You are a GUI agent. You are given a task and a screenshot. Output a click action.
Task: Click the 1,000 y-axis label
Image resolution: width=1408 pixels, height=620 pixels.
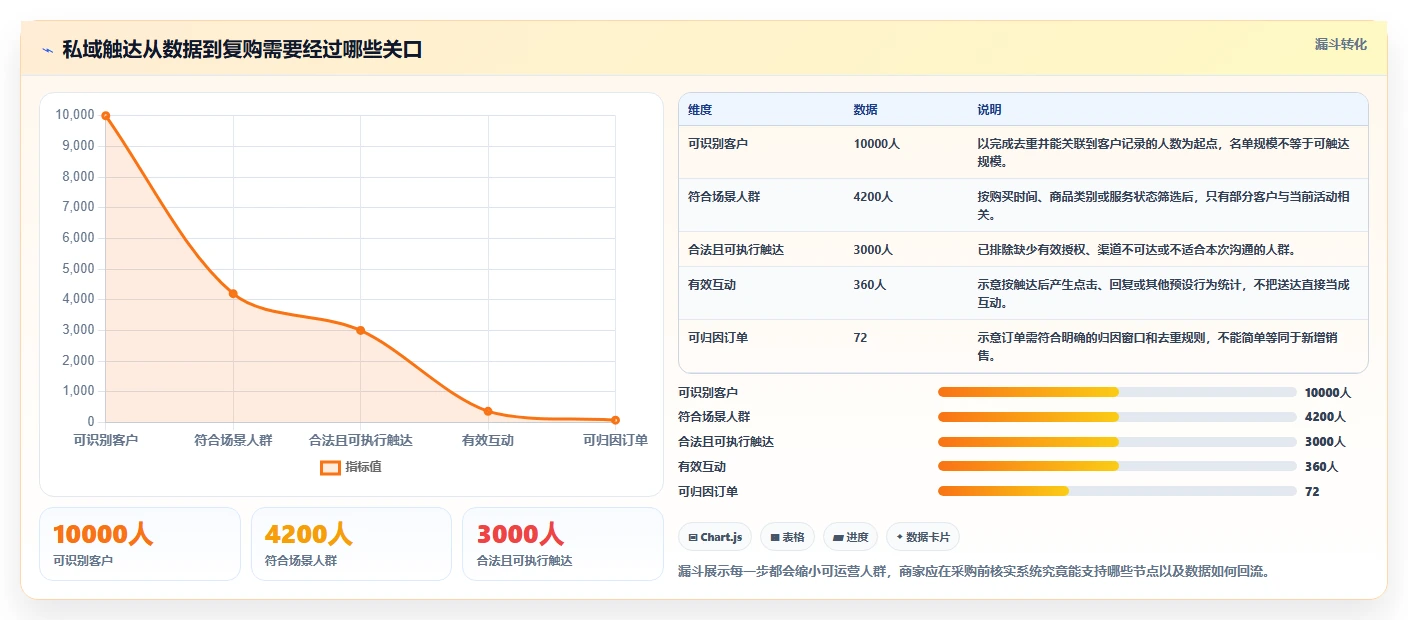coord(78,391)
